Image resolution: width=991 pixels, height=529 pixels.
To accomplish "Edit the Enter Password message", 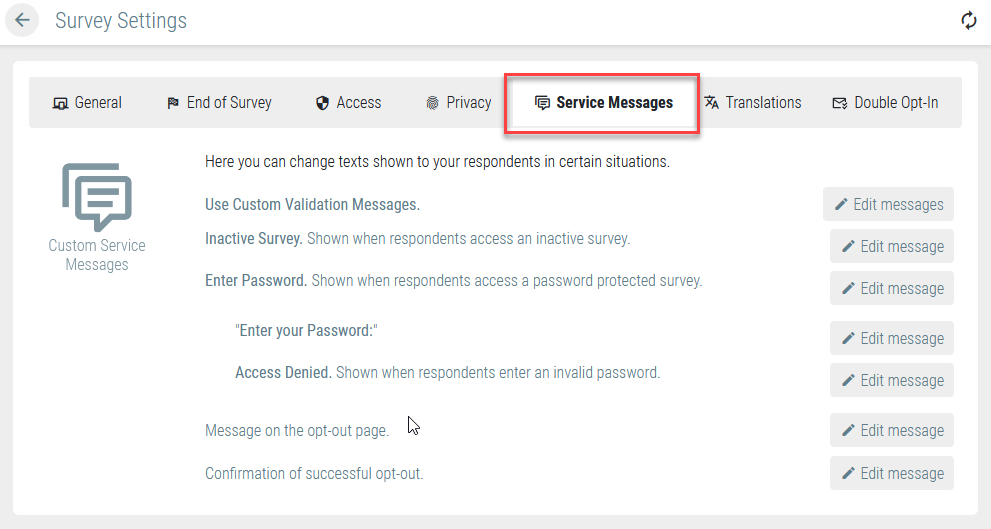I will (x=892, y=288).
